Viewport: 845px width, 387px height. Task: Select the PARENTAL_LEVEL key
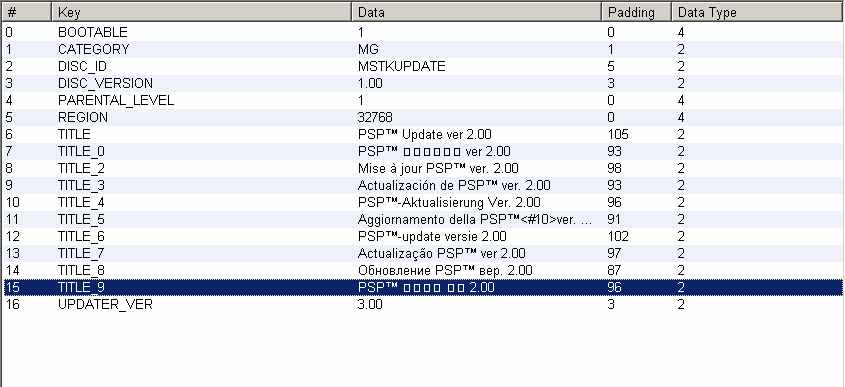[x=116, y=100]
